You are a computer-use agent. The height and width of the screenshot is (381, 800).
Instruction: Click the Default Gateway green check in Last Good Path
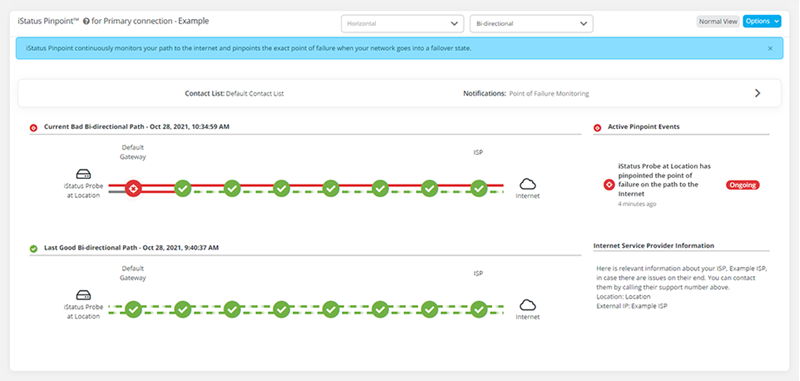[133, 309]
